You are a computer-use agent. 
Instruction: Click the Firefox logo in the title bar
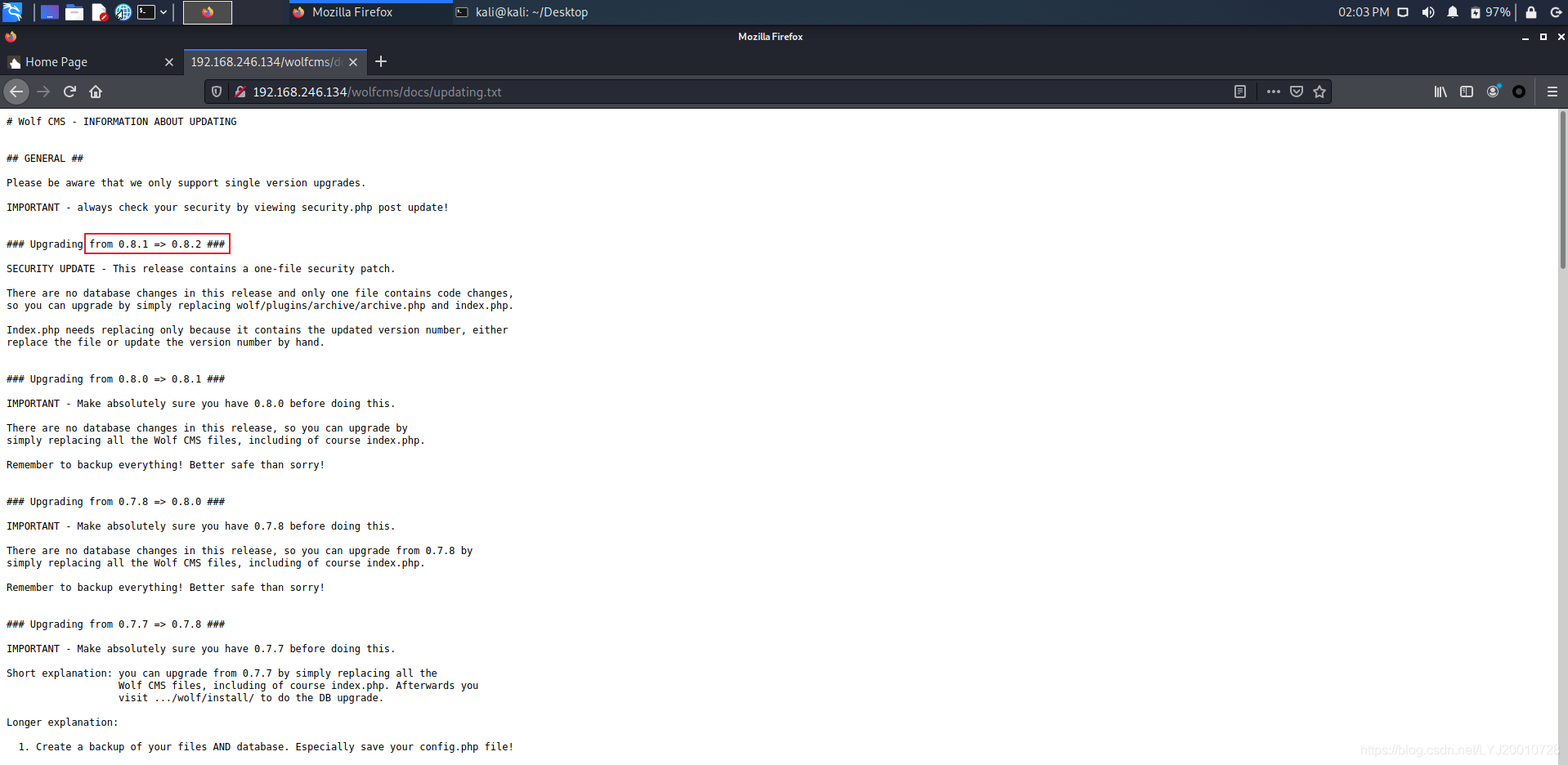(11, 37)
